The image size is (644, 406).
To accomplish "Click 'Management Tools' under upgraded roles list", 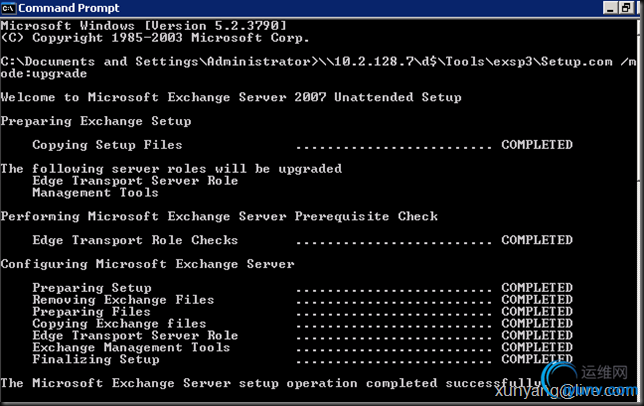I will click(95, 193).
